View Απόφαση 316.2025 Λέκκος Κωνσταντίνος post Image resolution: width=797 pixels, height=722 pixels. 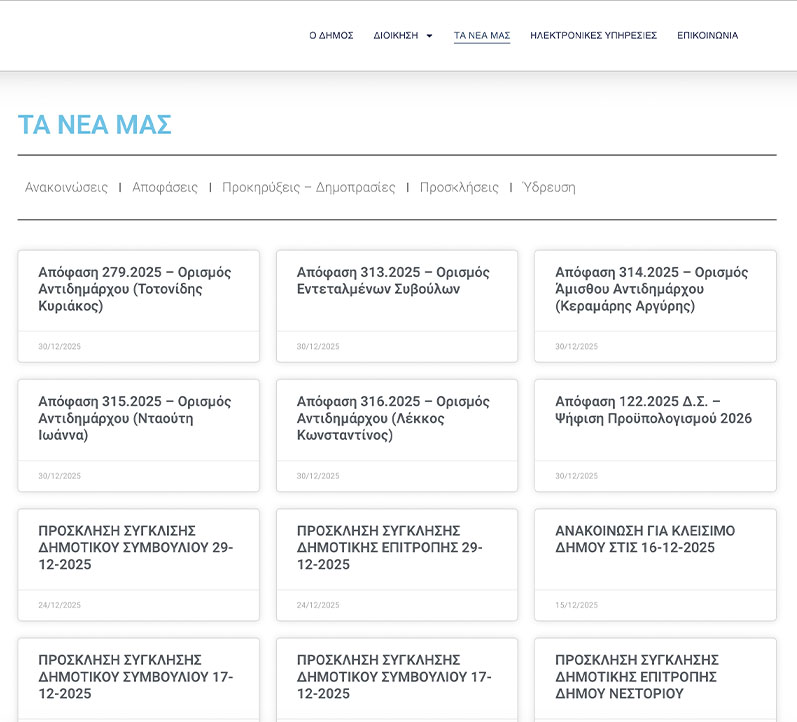[x=393, y=418]
